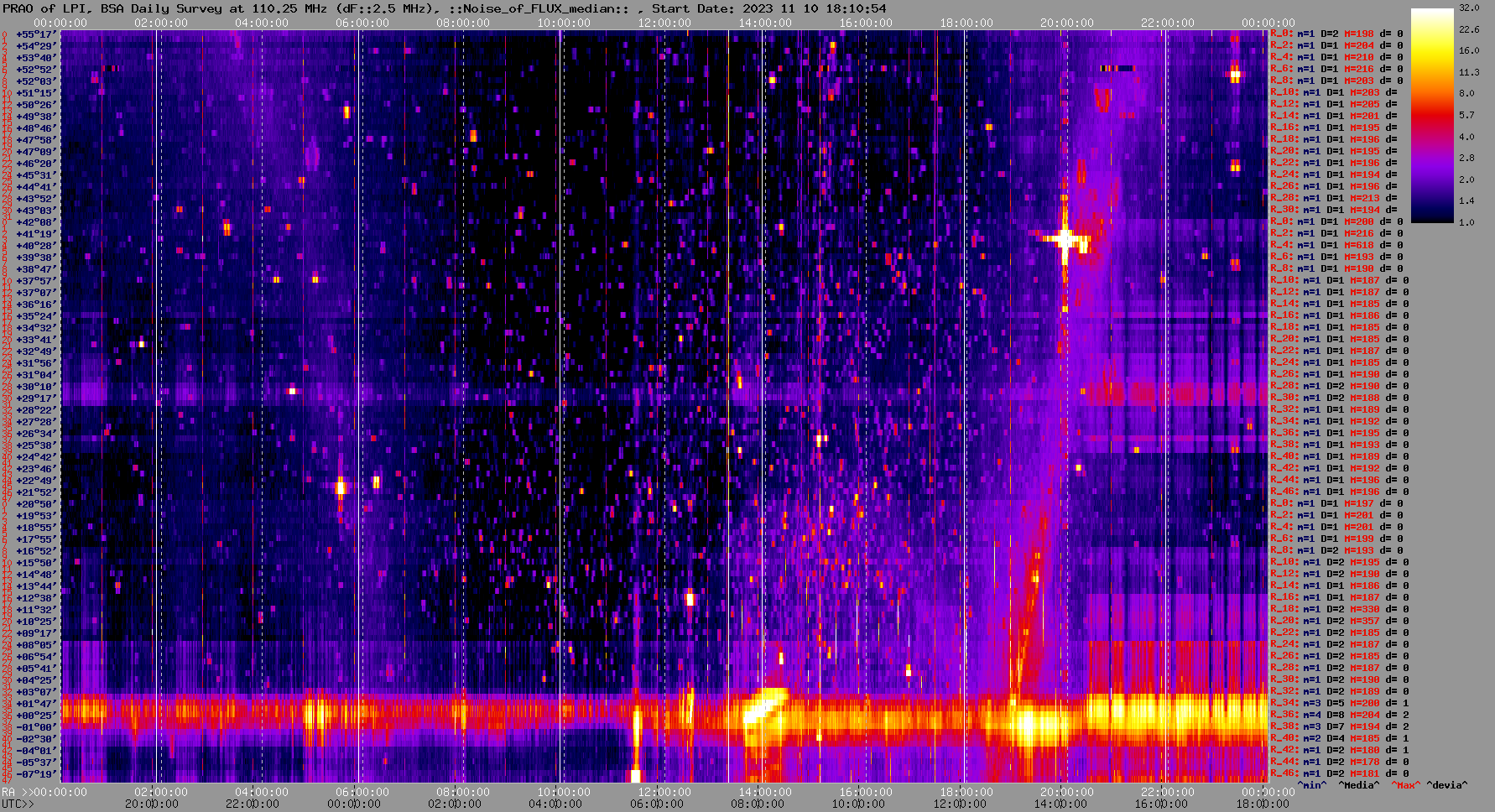Click the ^min^ legend label

(x=1312, y=785)
